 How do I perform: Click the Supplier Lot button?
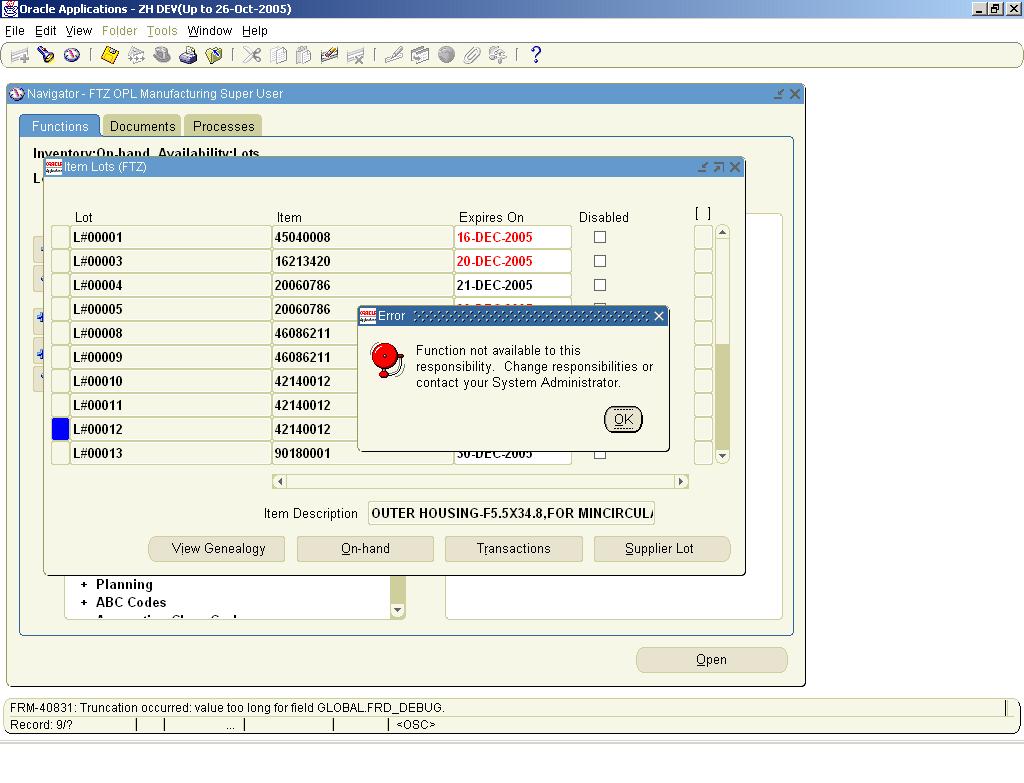(662, 549)
